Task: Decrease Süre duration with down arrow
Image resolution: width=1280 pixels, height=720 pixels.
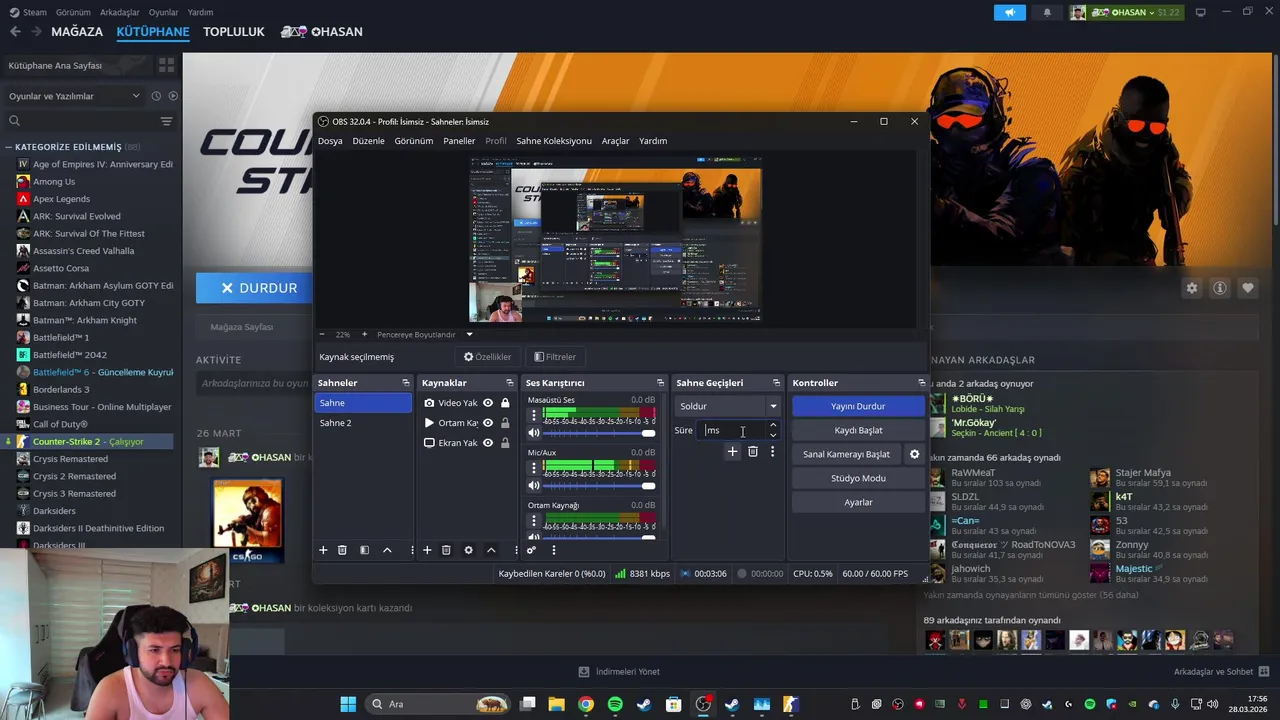Action: pos(773,435)
